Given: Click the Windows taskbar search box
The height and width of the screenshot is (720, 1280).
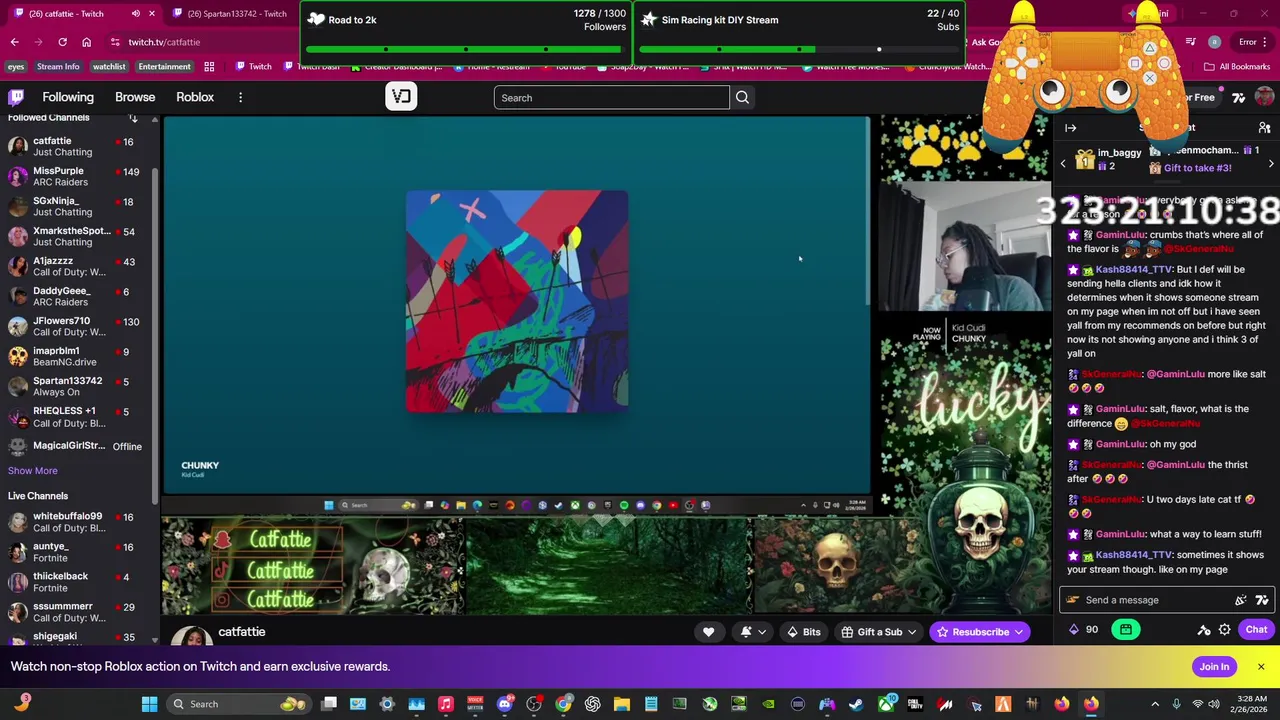Looking at the screenshot, I should point(240,704).
